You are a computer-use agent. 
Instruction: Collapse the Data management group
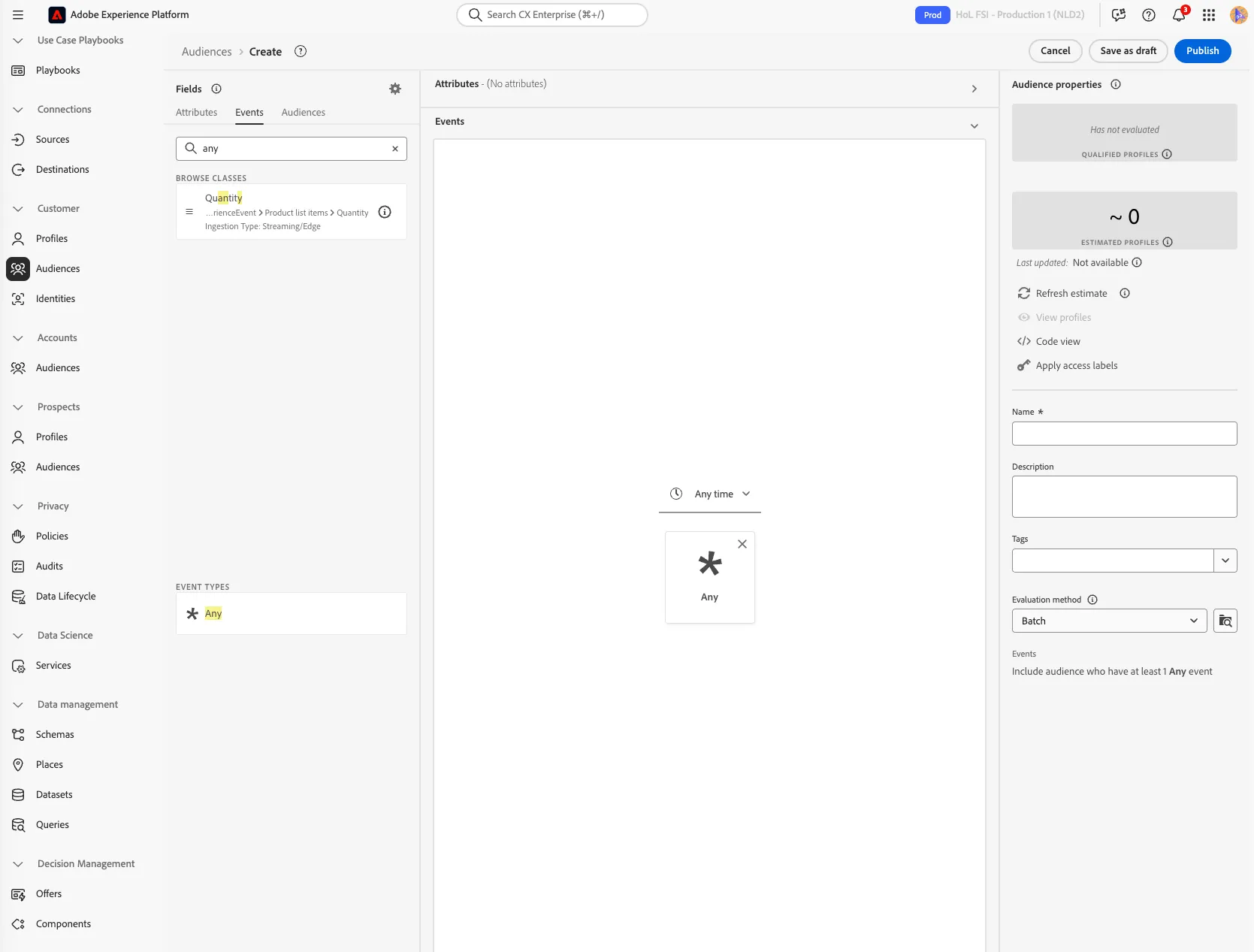(x=18, y=705)
